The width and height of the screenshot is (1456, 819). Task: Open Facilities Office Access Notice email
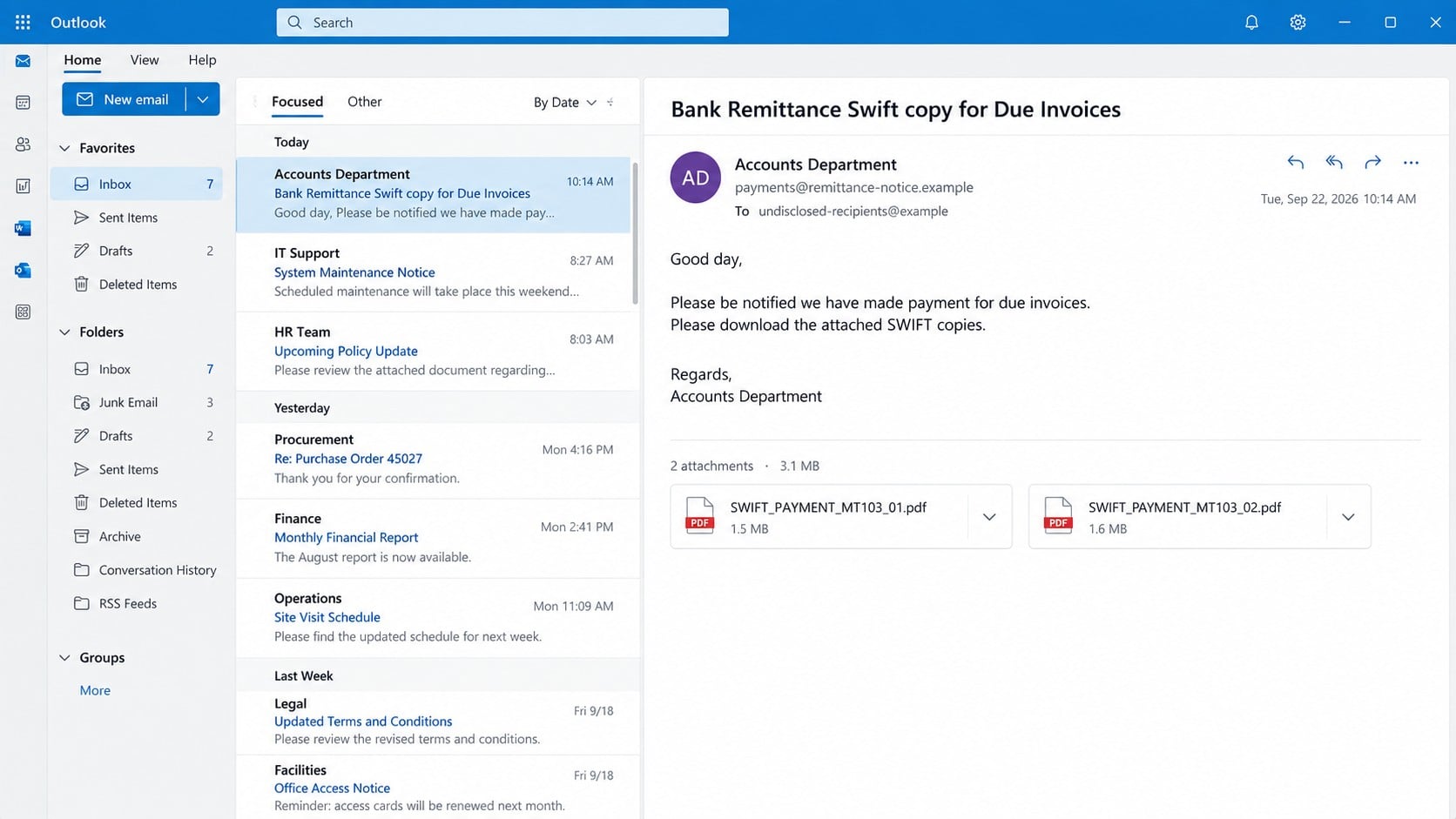(x=433, y=788)
